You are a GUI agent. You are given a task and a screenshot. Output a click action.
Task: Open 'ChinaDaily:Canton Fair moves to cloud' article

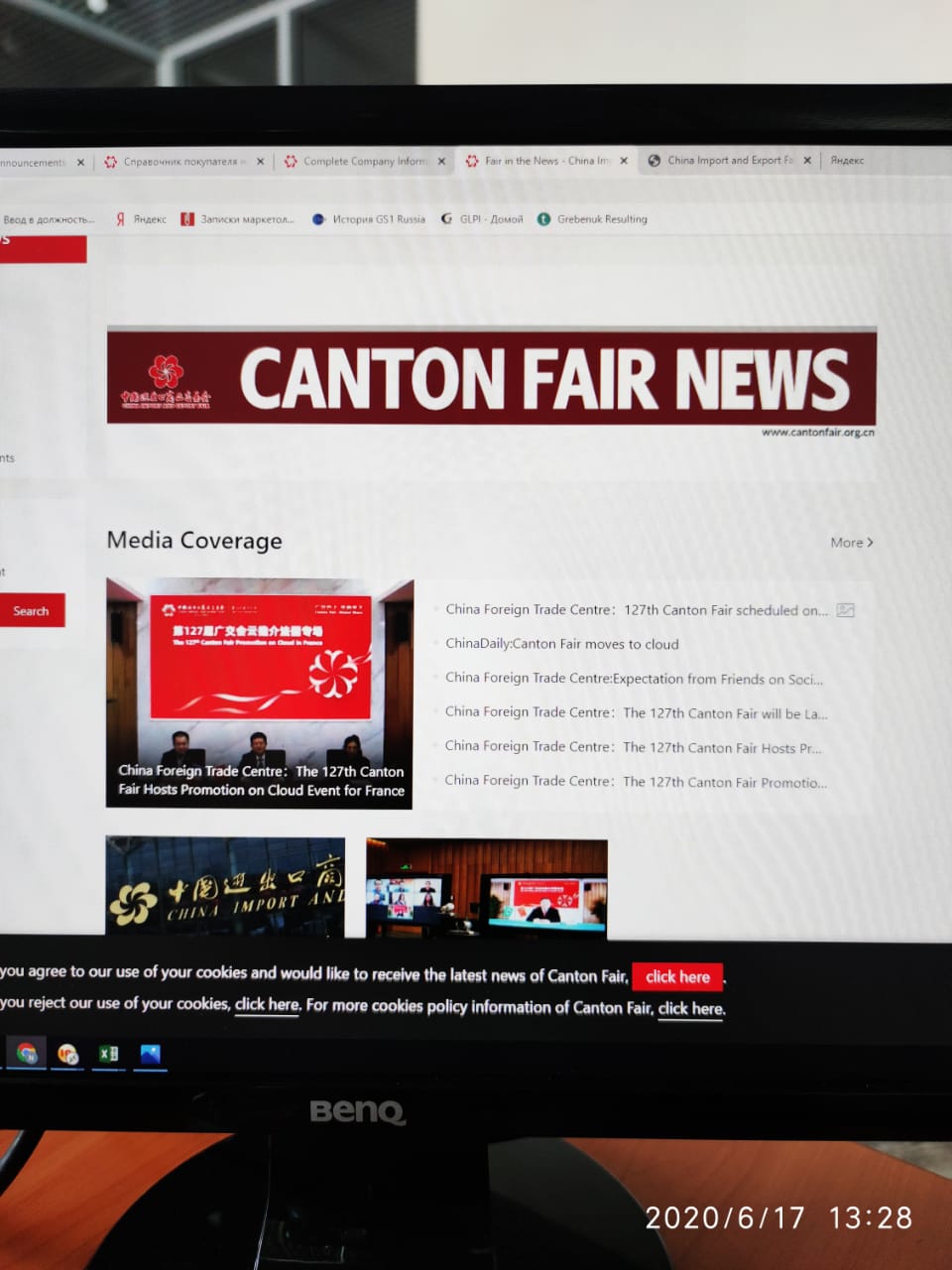point(562,644)
